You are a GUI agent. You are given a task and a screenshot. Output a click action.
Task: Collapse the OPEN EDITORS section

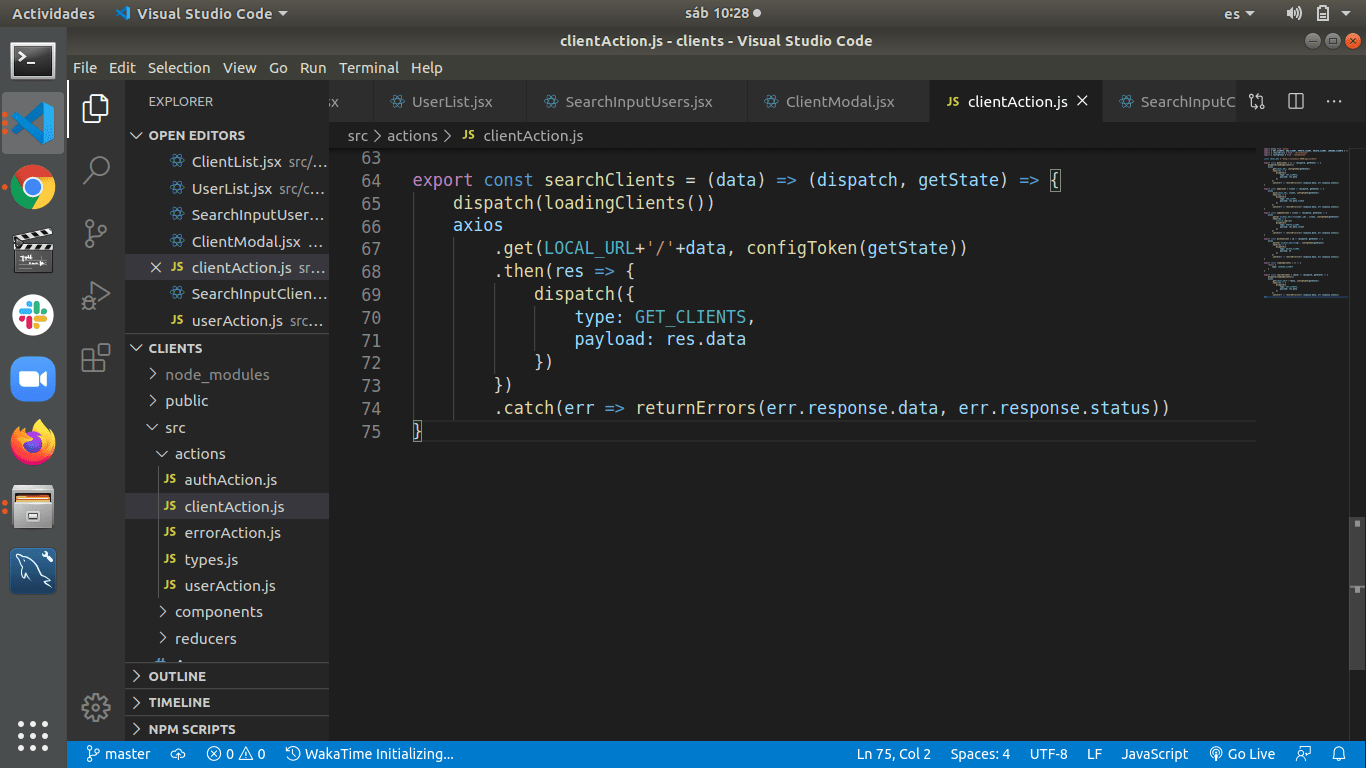196,135
